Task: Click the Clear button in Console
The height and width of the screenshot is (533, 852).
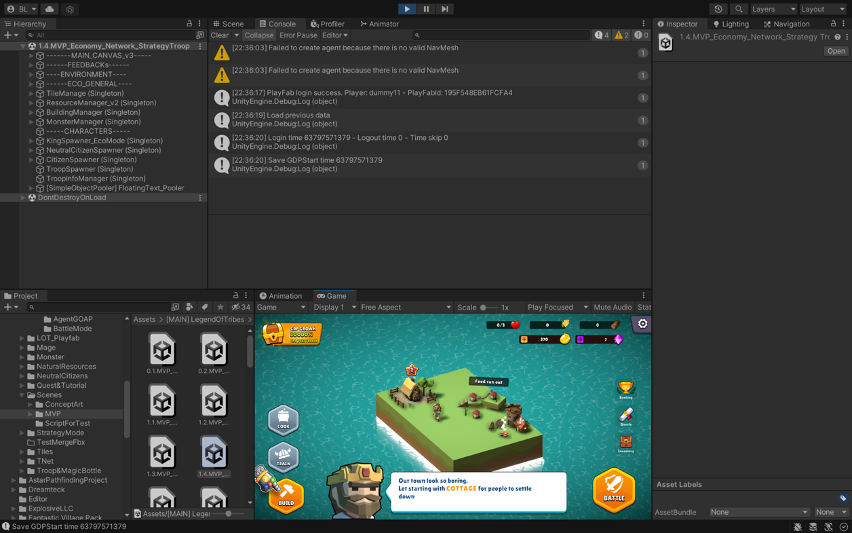Action: click(x=219, y=35)
